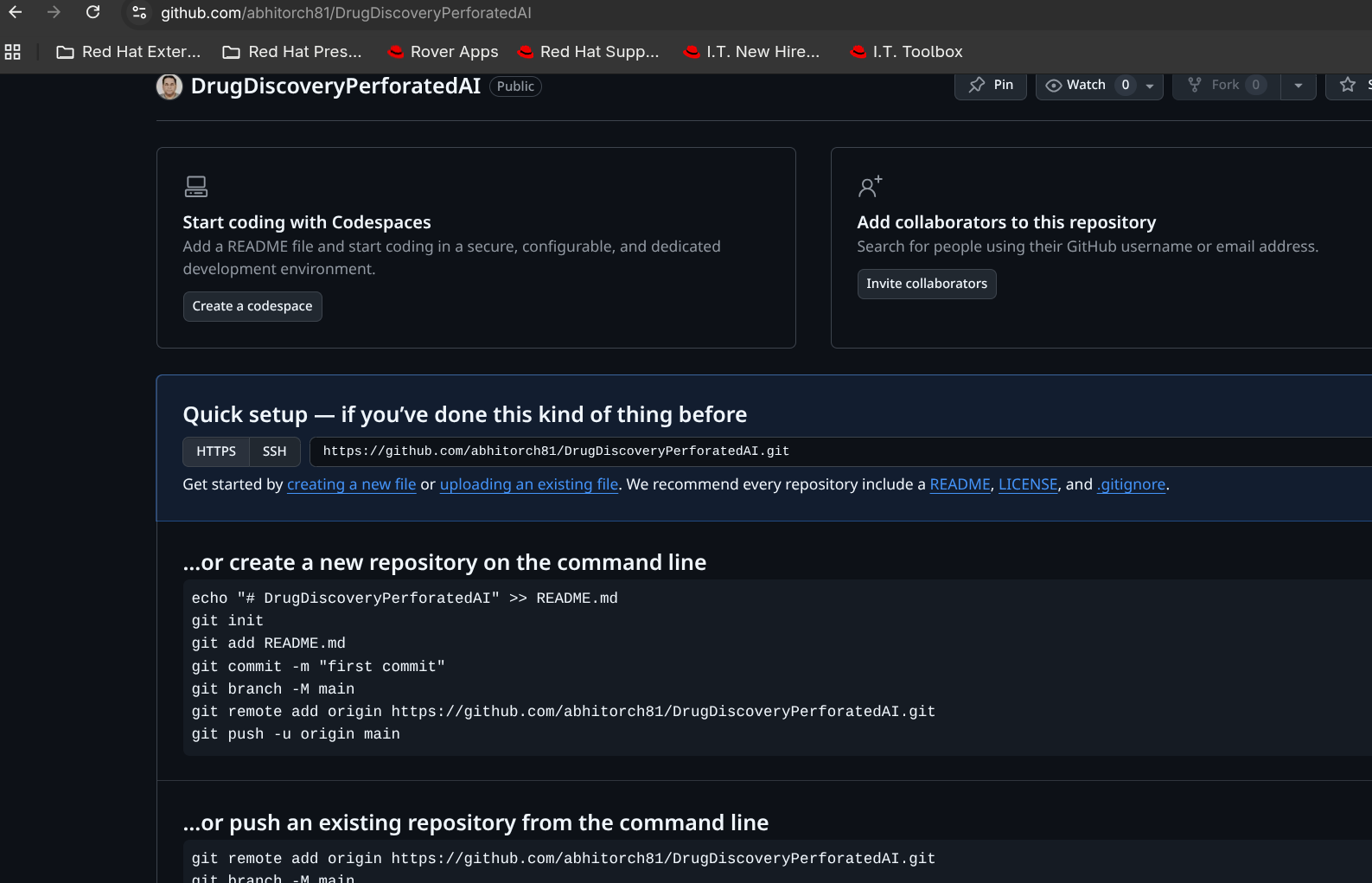Image resolution: width=1372 pixels, height=883 pixels.
Task: Open Red Hat Exter... bookmark folder
Action: click(x=129, y=52)
